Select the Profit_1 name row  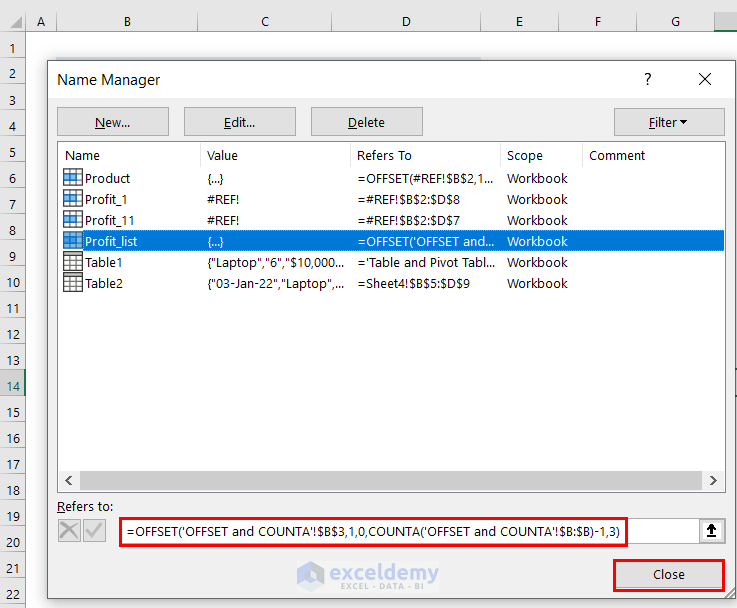(393, 199)
